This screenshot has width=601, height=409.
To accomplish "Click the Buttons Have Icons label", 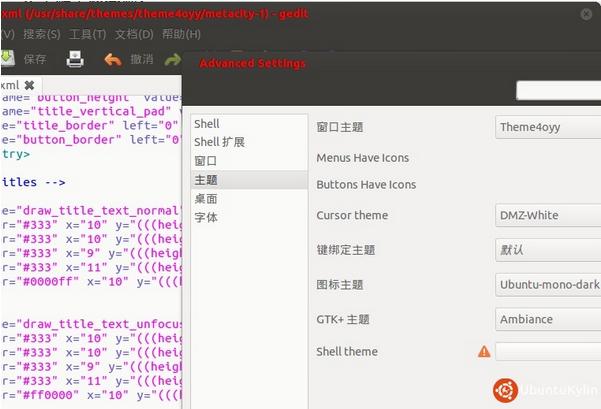I will coord(366,185).
